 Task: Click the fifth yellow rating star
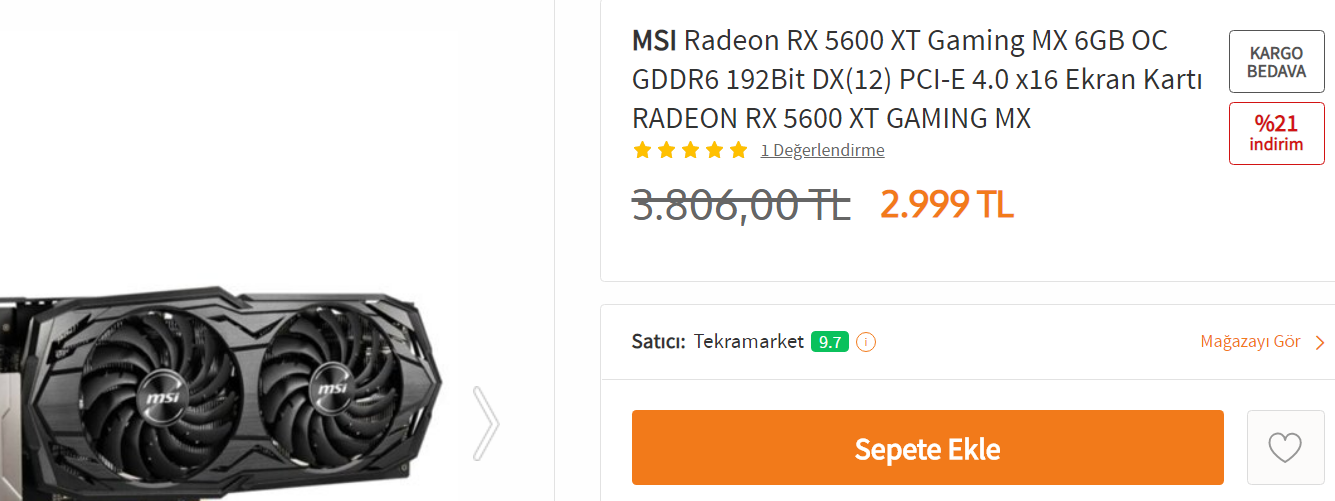pyautogui.click(x=738, y=150)
